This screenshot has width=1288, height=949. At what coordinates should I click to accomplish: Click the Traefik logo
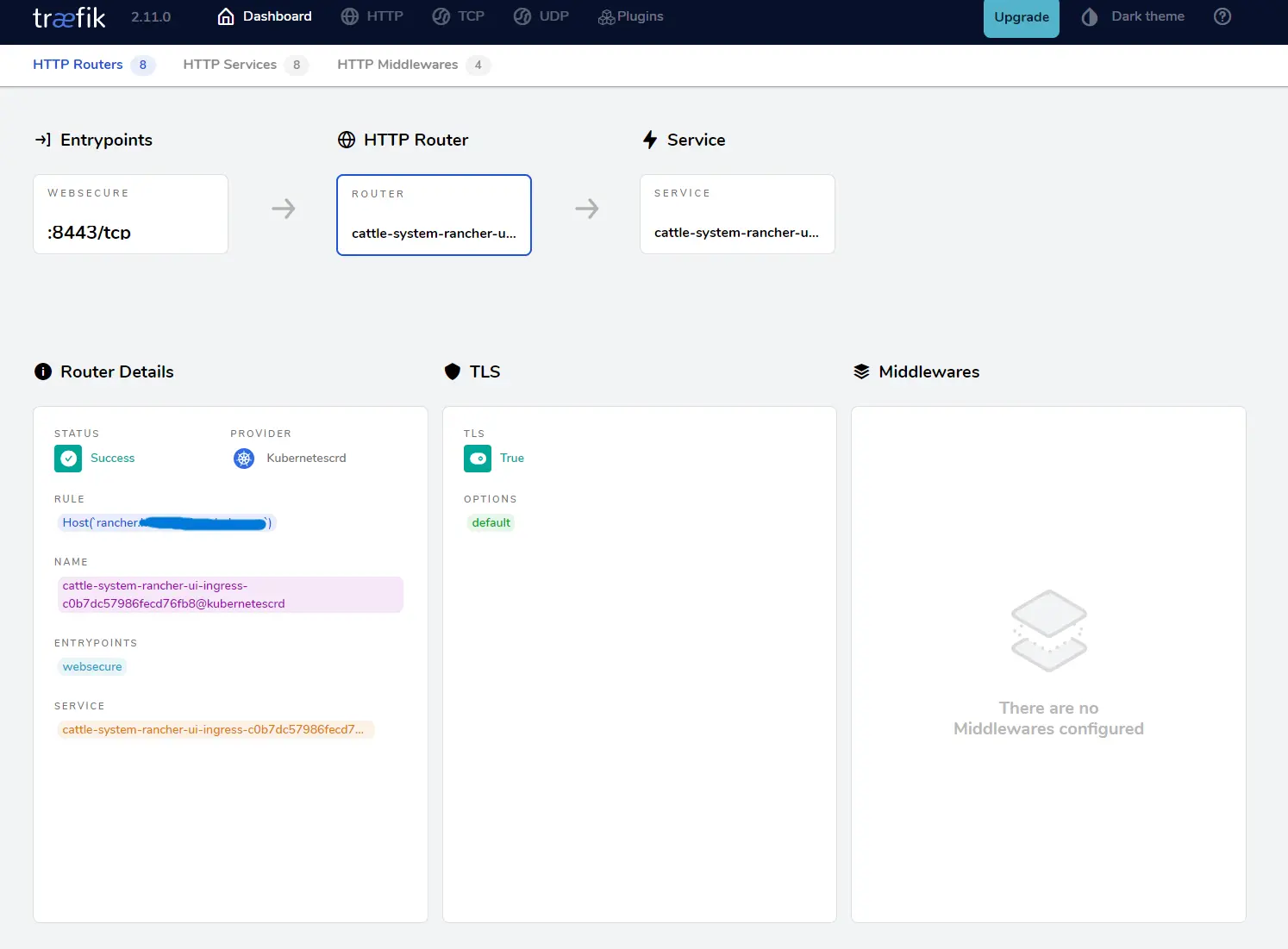coord(69,17)
